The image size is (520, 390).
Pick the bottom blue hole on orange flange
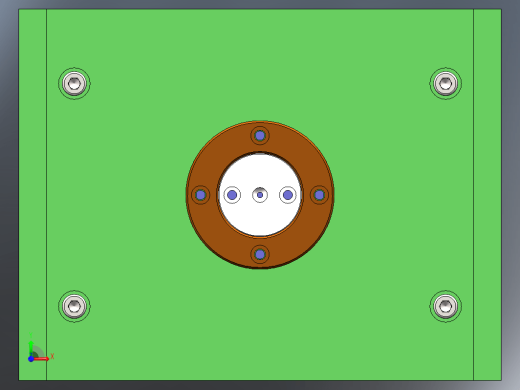(x=260, y=255)
